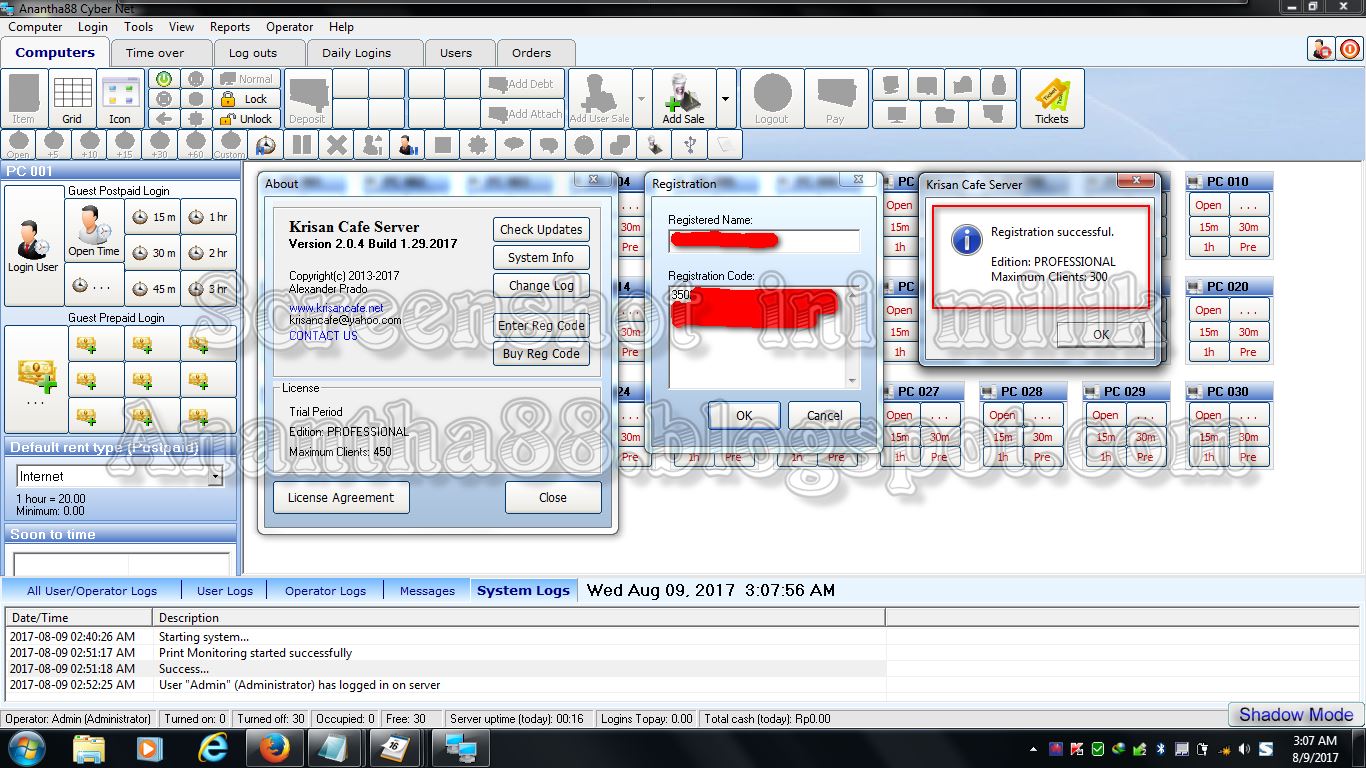
Task: Start a 2 hr guest postpaid session
Action: 209,253
